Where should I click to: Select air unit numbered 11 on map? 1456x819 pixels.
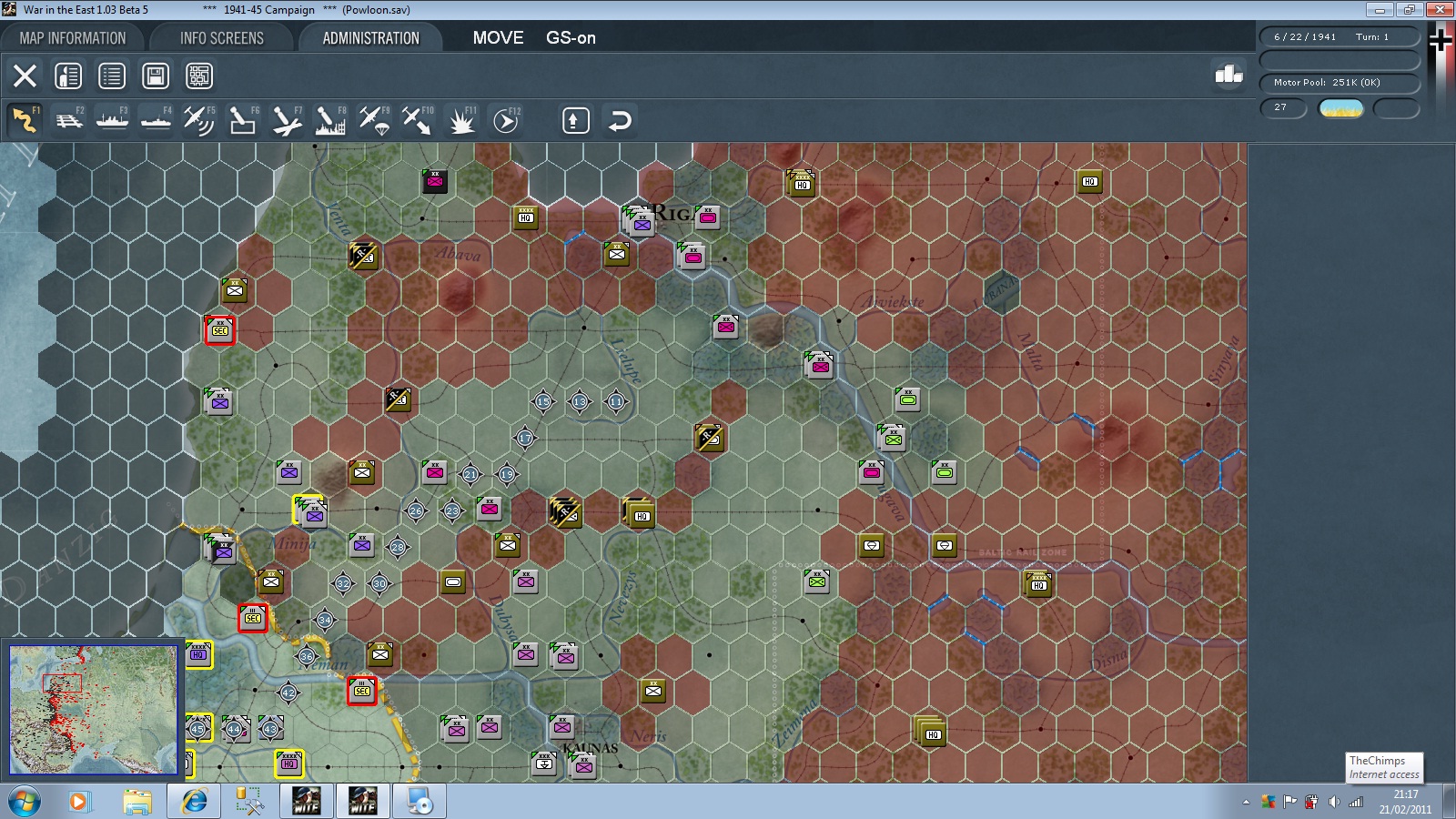tap(616, 401)
